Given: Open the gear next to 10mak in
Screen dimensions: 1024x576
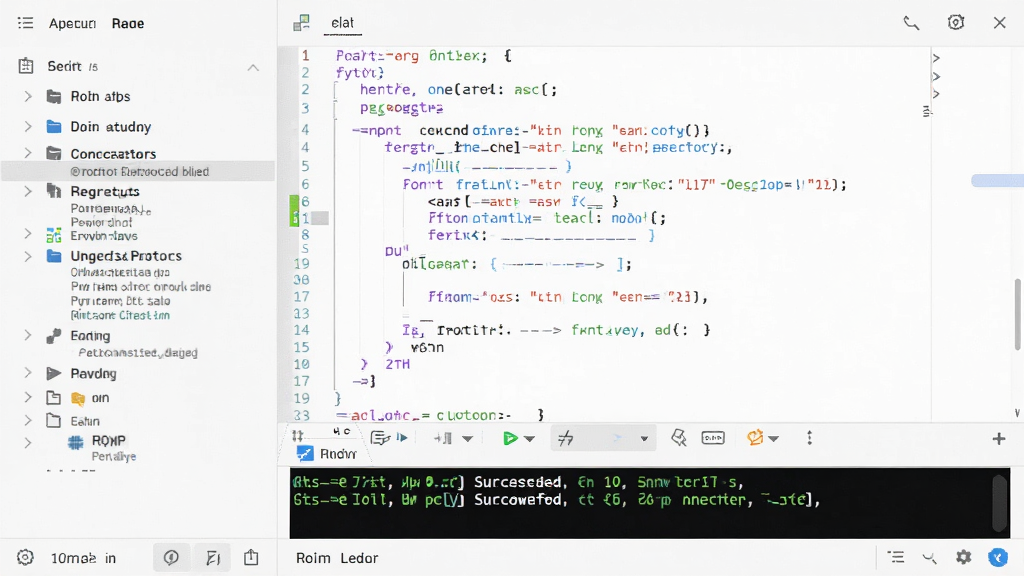Looking at the screenshot, I should point(25,558).
